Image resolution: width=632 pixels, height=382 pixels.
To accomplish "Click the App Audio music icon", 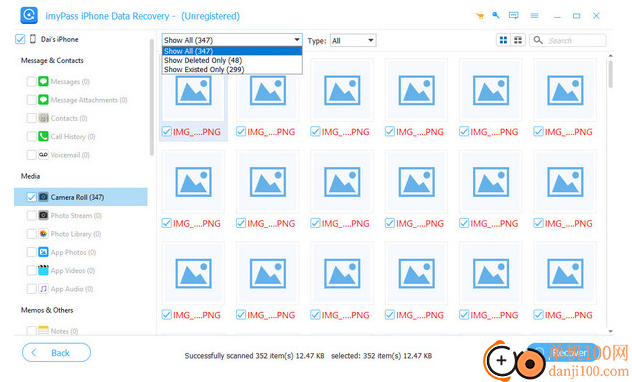I will tap(43, 289).
